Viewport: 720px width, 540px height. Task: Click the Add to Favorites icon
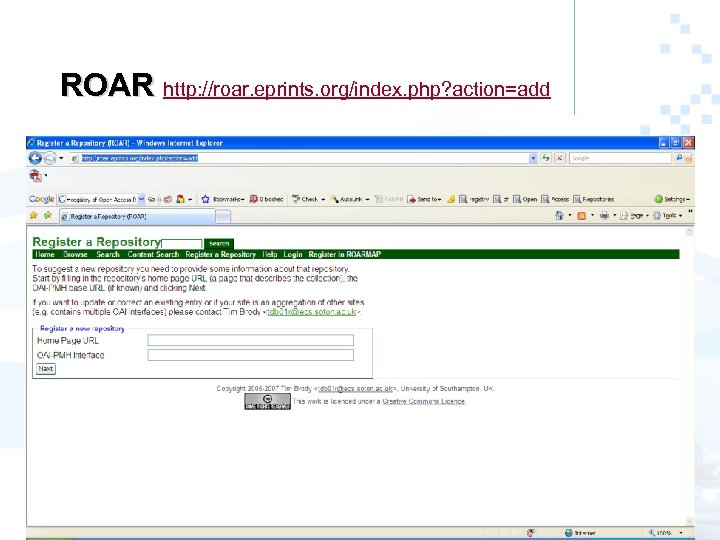pos(47,215)
